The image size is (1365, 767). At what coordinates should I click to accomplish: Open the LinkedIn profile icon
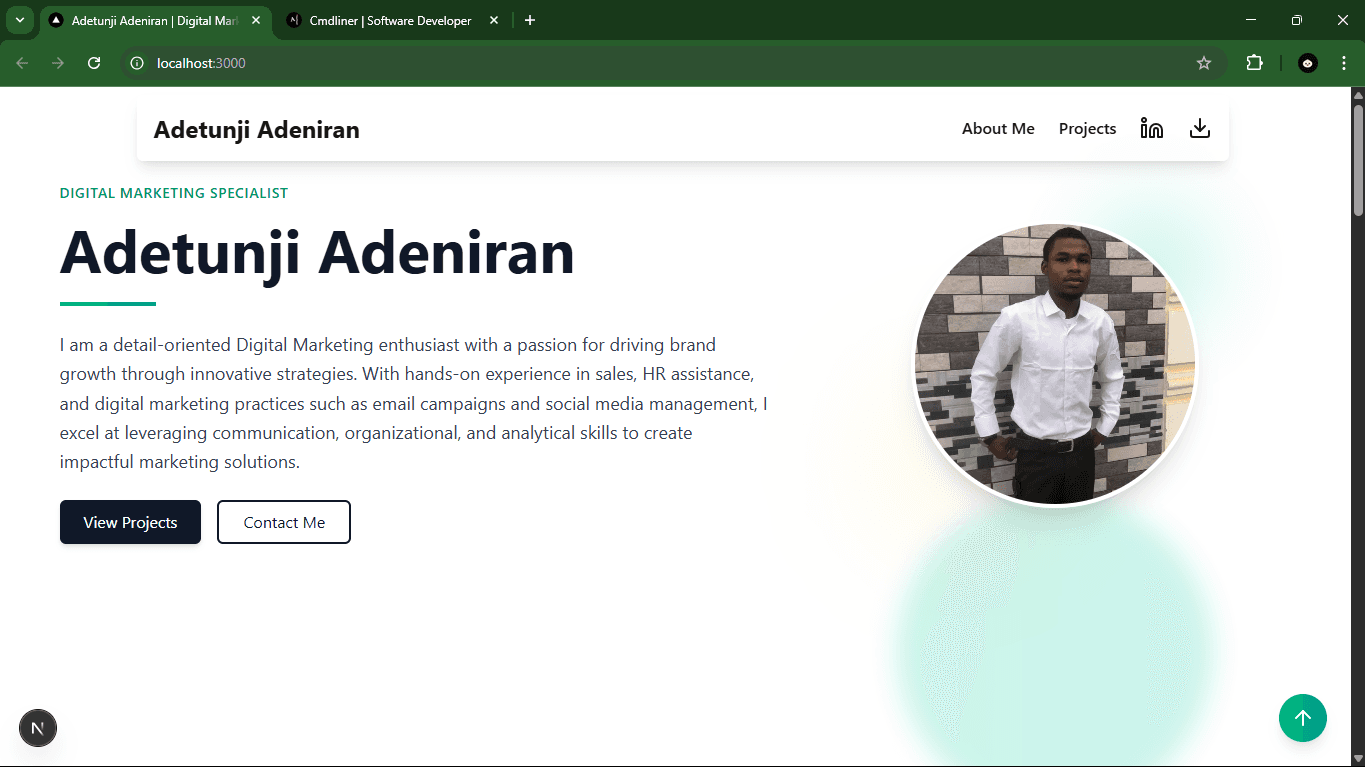coord(1152,128)
